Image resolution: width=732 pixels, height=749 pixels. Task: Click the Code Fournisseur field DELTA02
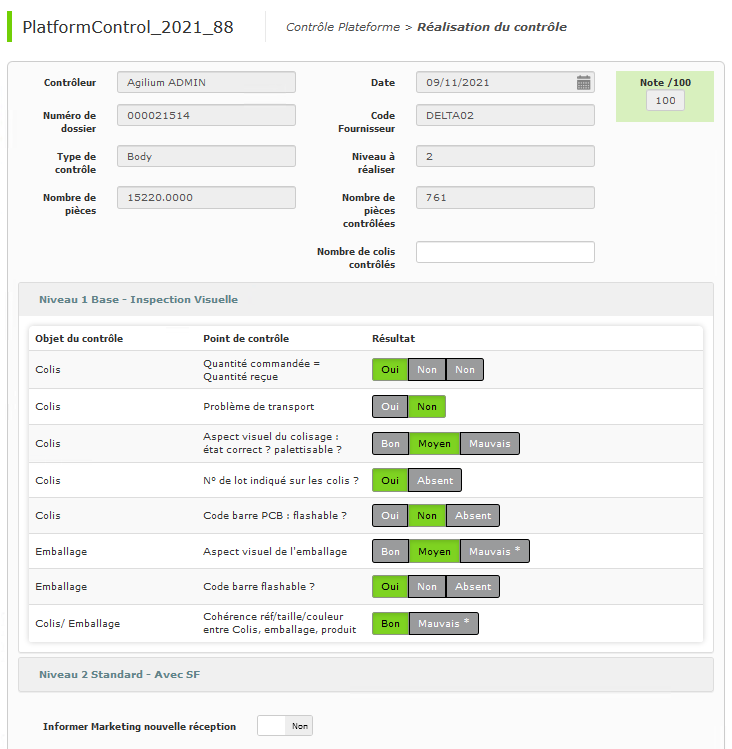click(505, 115)
